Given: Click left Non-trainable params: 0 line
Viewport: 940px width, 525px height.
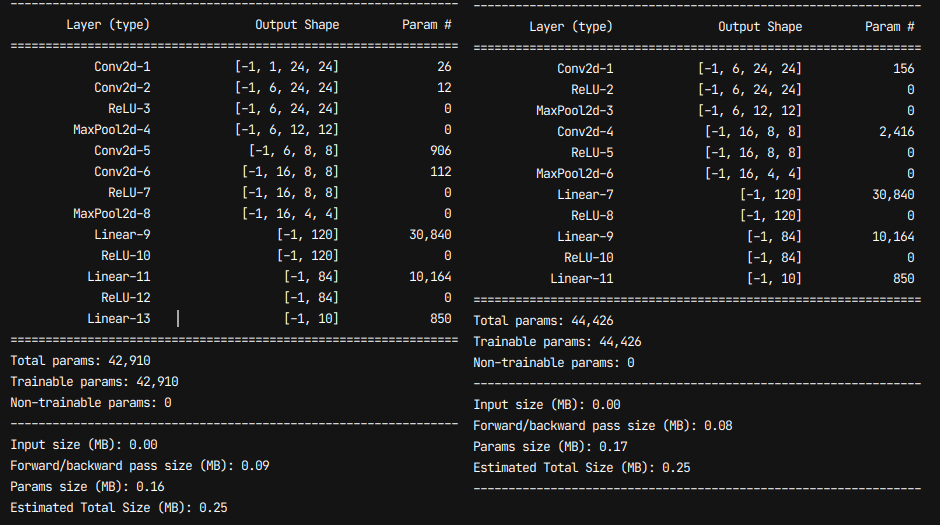Looking at the screenshot, I should pyautogui.click(x=91, y=403).
